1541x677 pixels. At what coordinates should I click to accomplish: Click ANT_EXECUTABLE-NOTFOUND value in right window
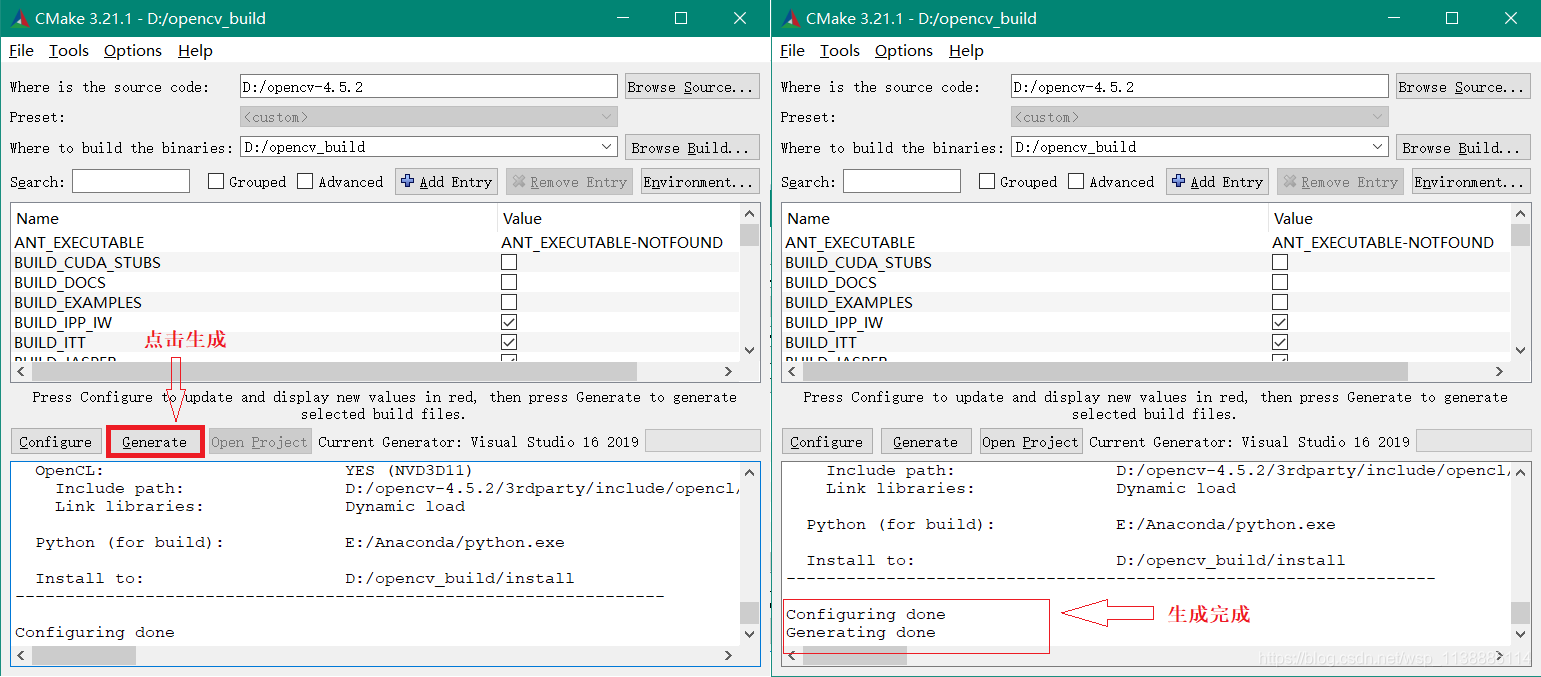[x=1383, y=242]
